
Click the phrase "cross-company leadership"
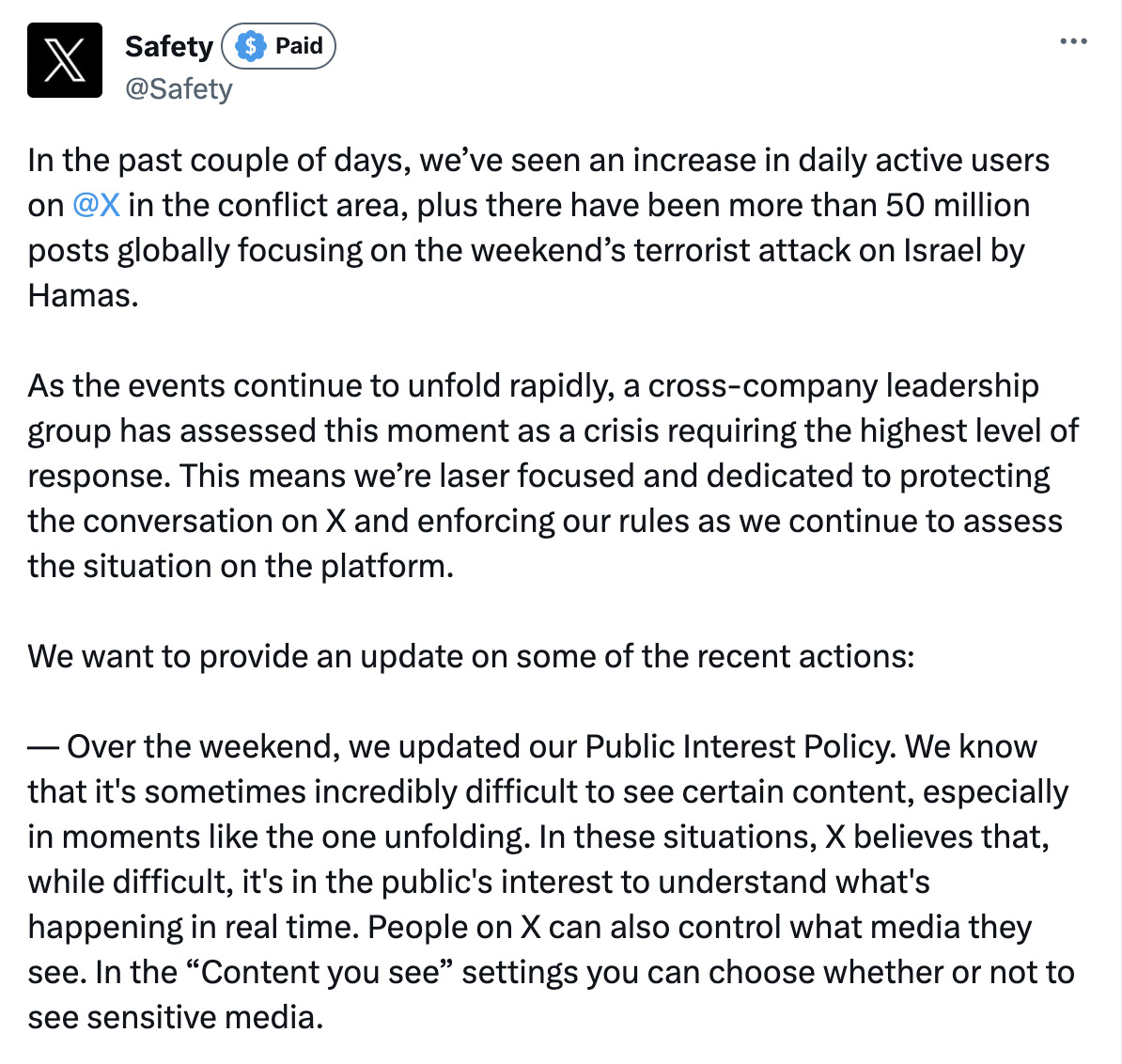[x=843, y=386]
